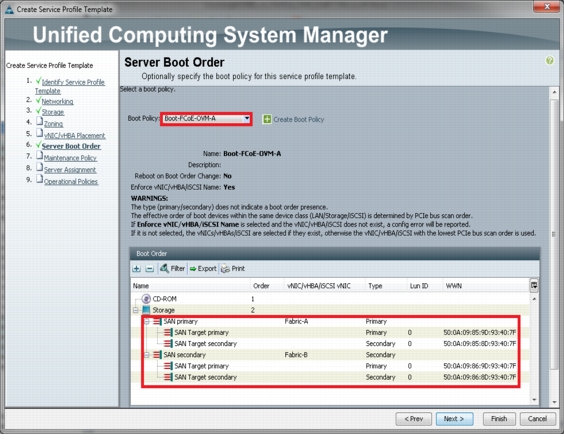Click the plus add icon in Boot Order toolbar
This screenshot has width=564, height=447.
point(136,269)
